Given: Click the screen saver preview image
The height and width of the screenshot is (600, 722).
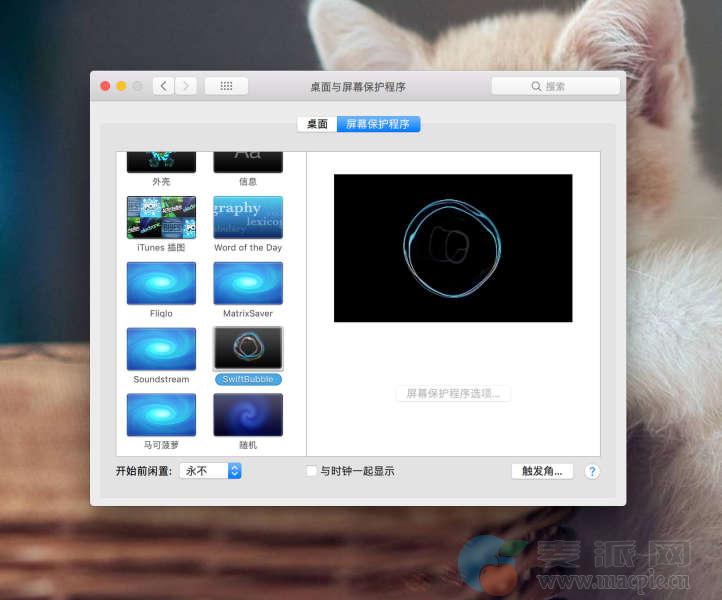Looking at the screenshot, I should coord(453,248).
